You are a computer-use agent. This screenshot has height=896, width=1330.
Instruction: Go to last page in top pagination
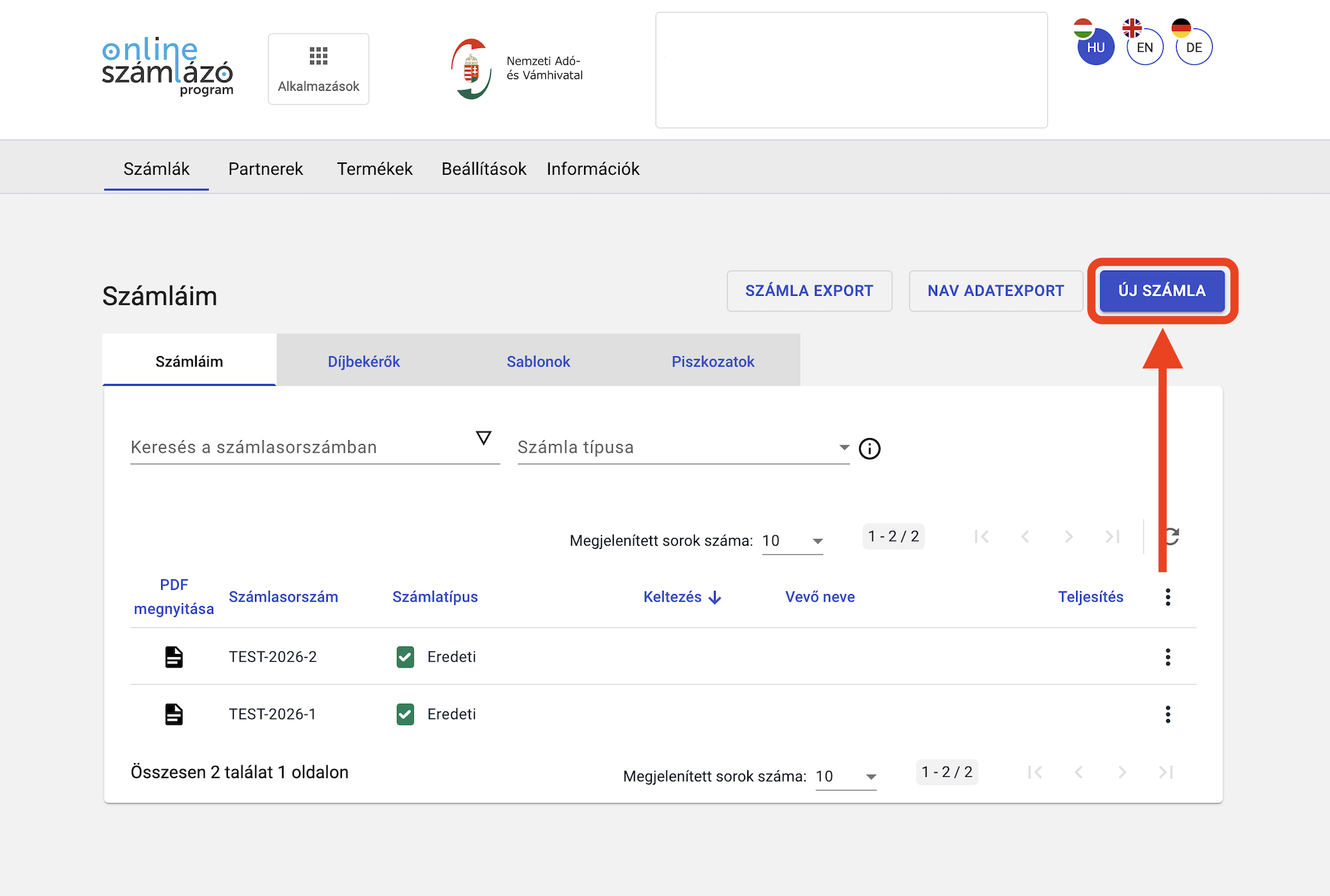pos(1112,536)
